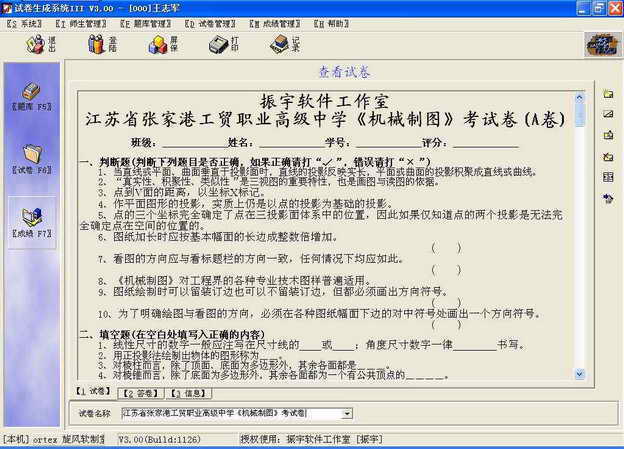Viewport: 624px width, 449px height.
Task: Open the 试卷 F6 sidebar module
Action: tap(31, 158)
